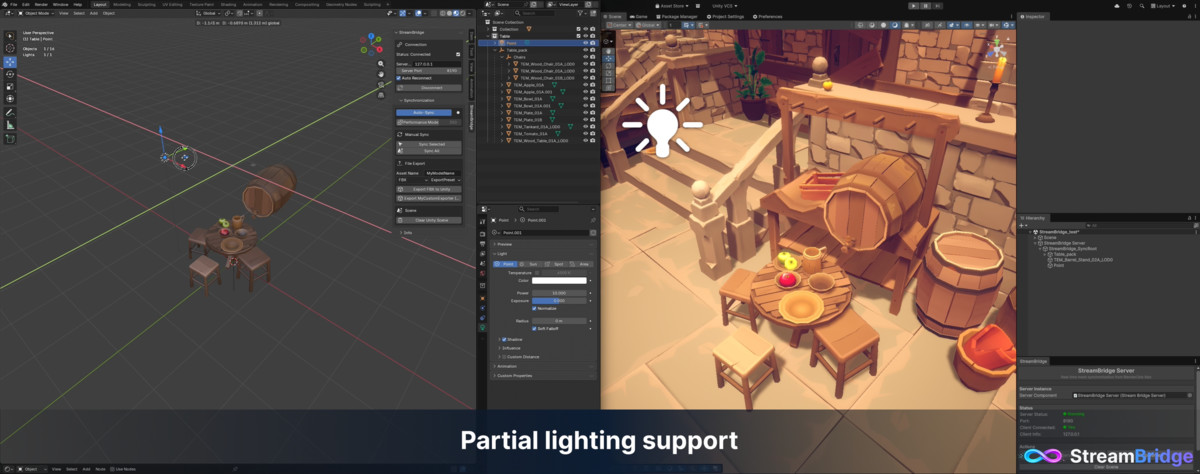
Task: Open the Tool properties tab icon
Action: pyautogui.click(x=484, y=221)
